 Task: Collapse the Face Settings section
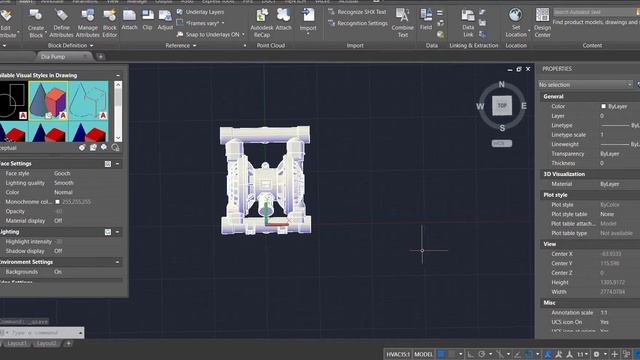(118, 164)
